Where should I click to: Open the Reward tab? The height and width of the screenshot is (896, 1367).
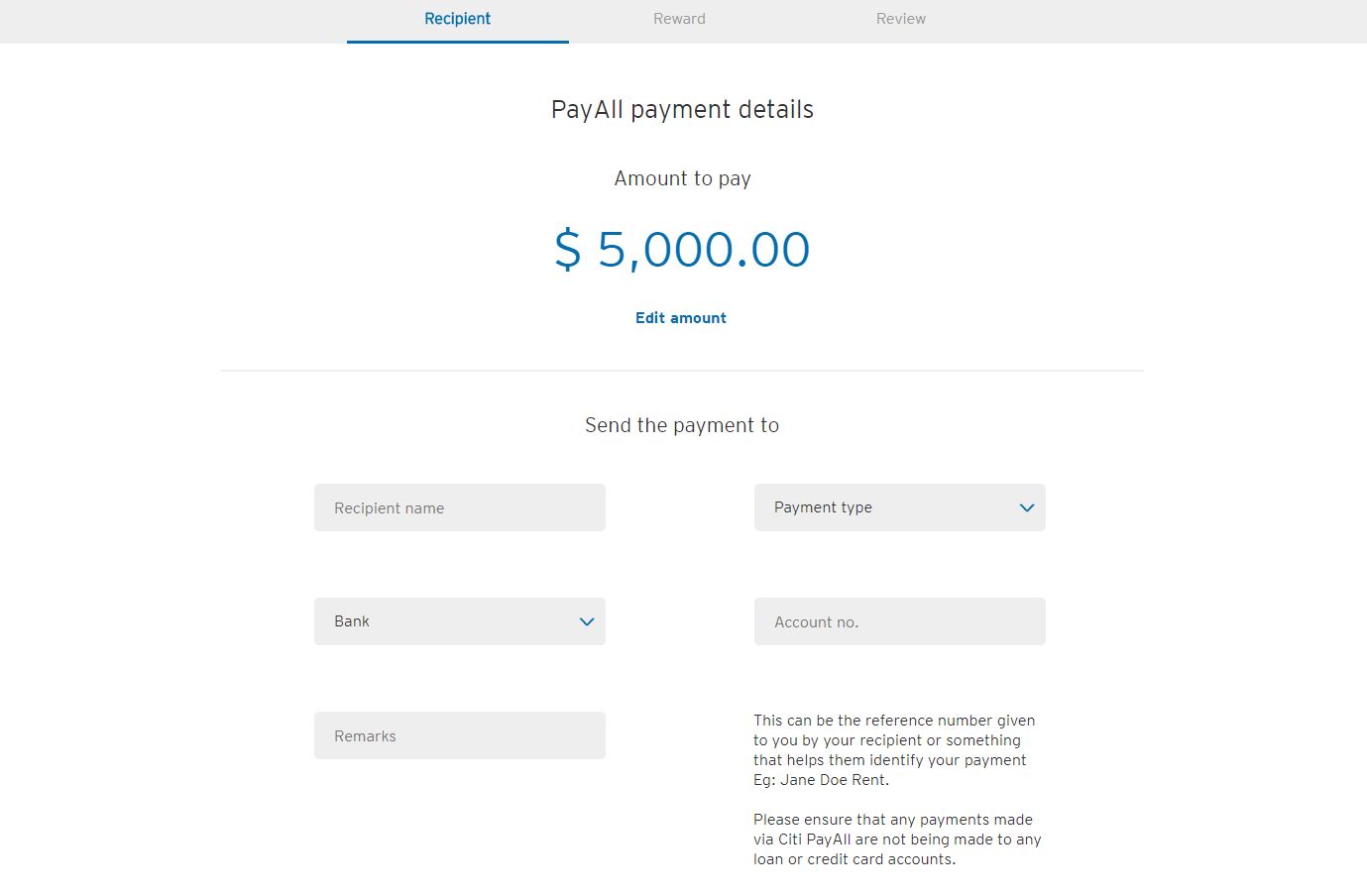tap(679, 19)
